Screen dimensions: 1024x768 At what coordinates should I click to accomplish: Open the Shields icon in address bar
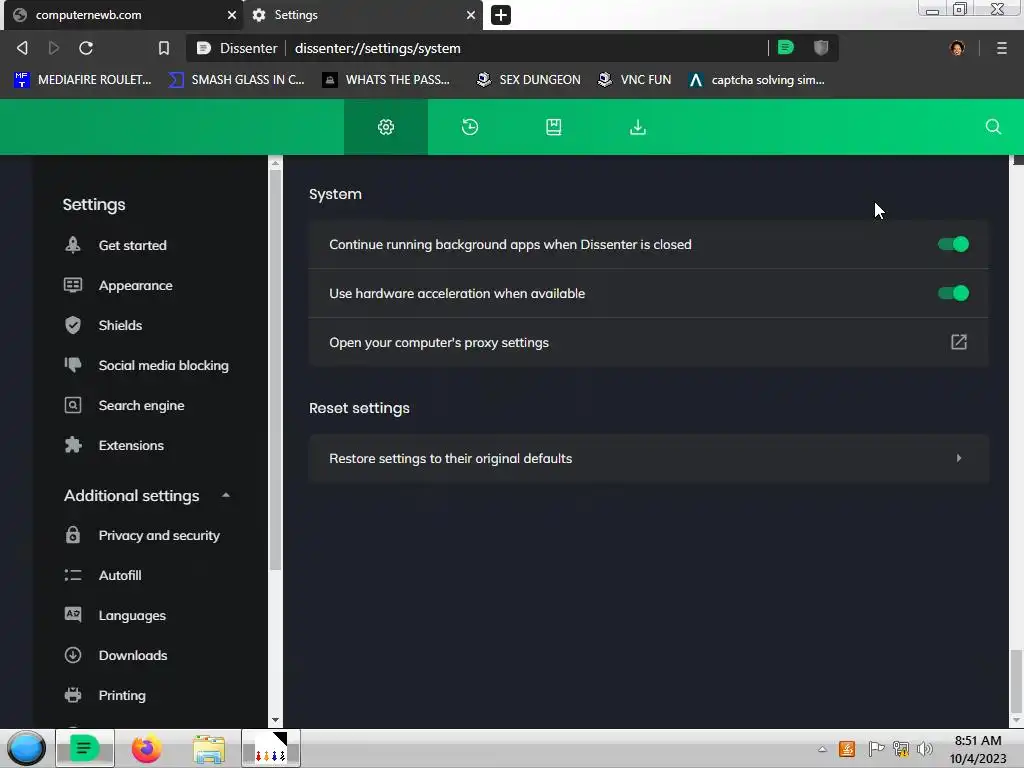click(x=821, y=47)
